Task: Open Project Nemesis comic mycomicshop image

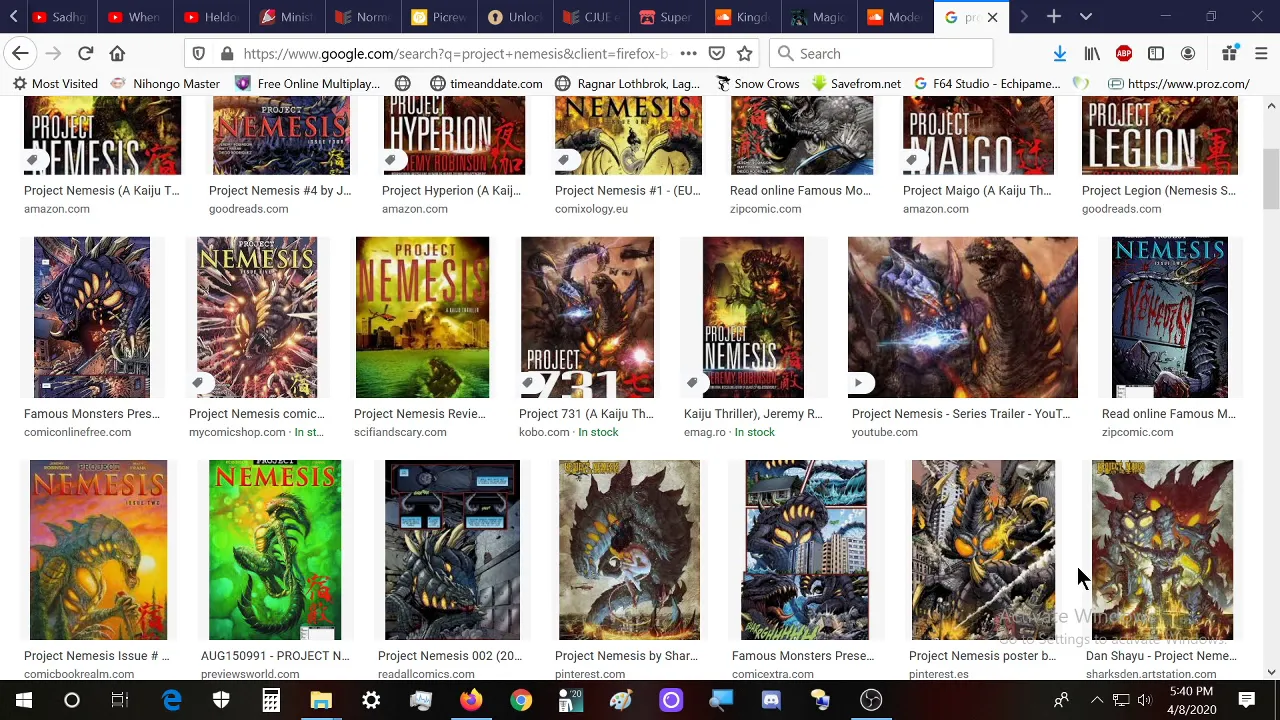Action: pyautogui.click(x=257, y=317)
